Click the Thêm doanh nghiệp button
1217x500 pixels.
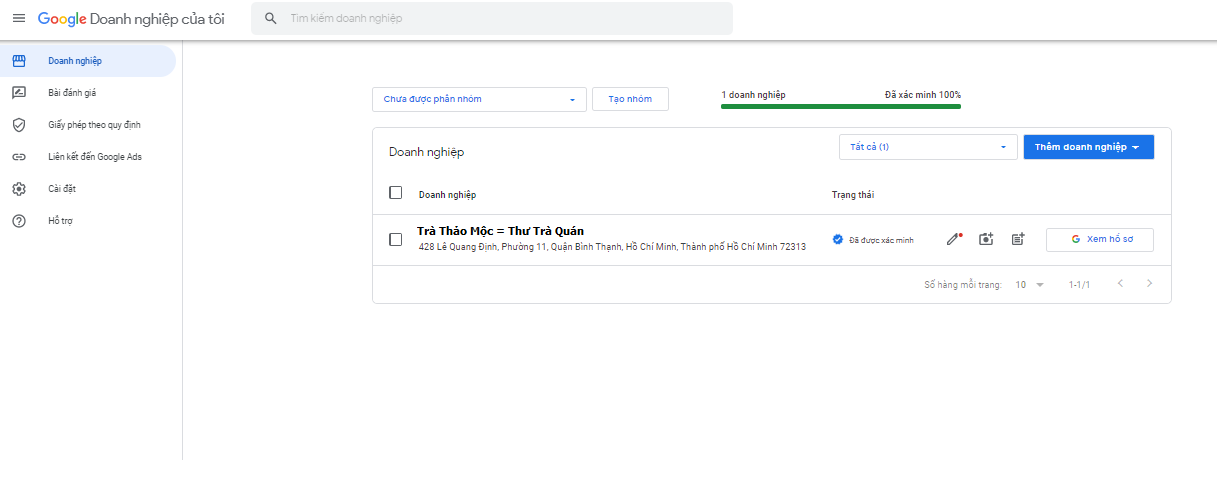pyautogui.click(x=1089, y=147)
